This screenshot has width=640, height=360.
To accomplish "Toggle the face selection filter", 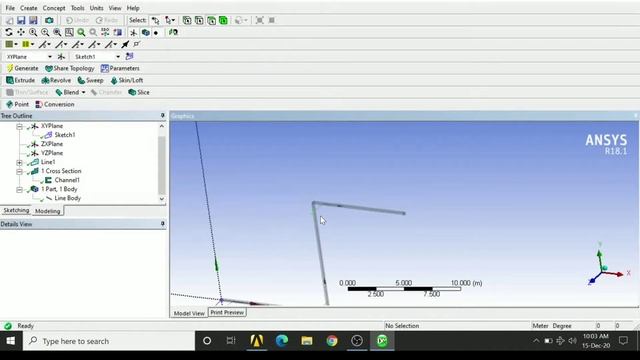I will click(211, 20).
